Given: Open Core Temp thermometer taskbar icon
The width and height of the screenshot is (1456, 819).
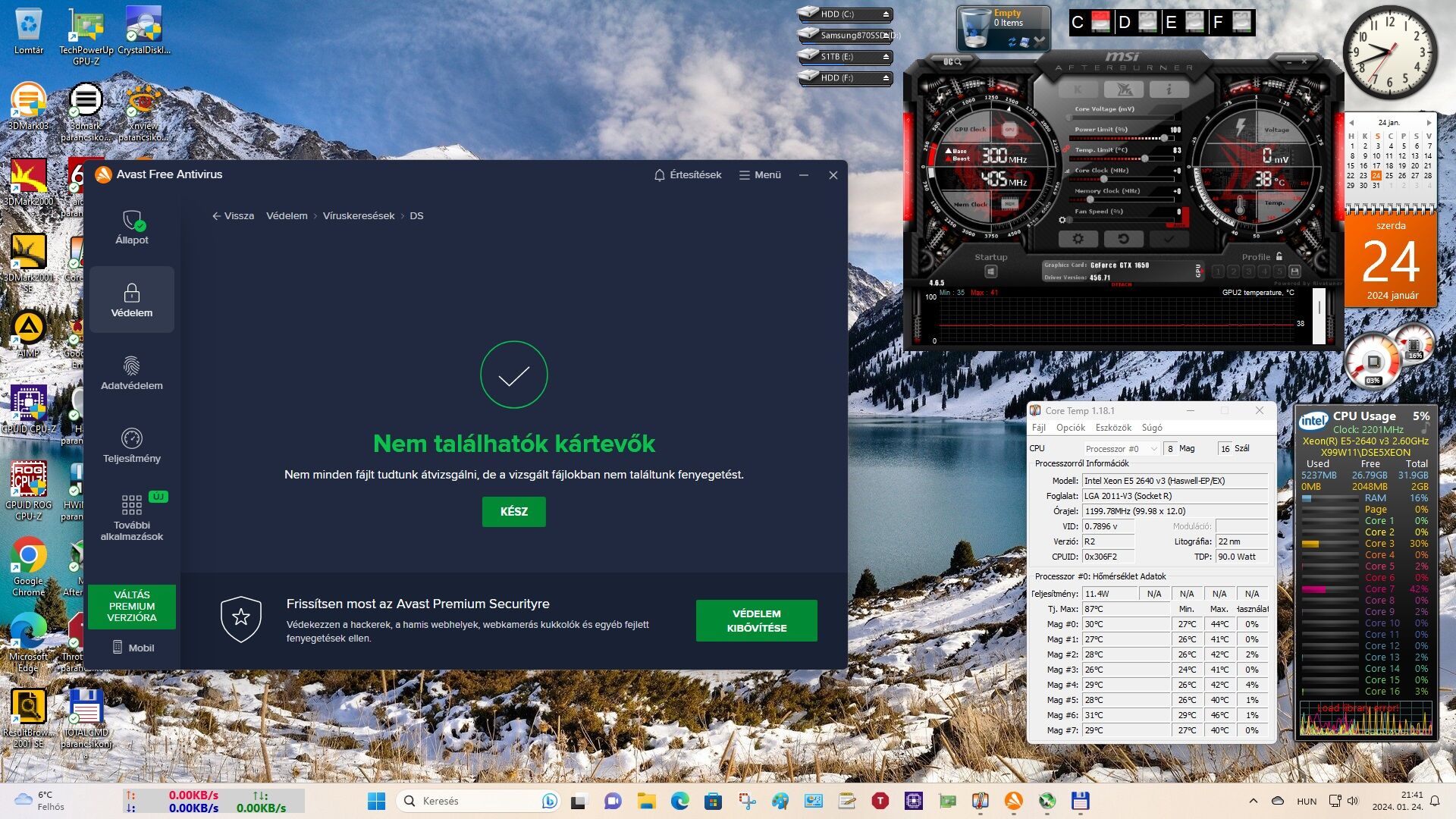Looking at the screenshot, I should 981,801.
